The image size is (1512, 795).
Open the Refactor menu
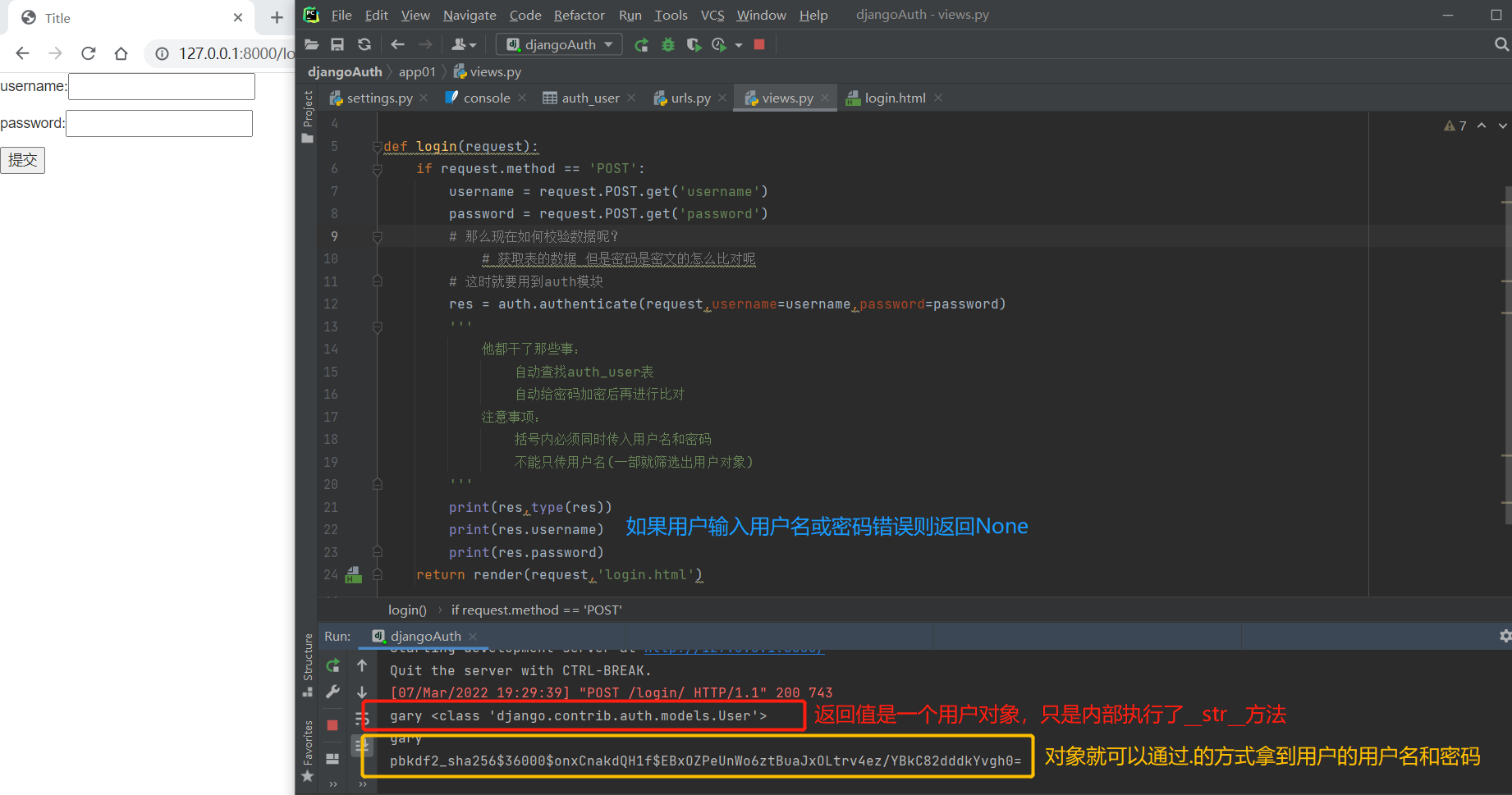click(579, 15)
